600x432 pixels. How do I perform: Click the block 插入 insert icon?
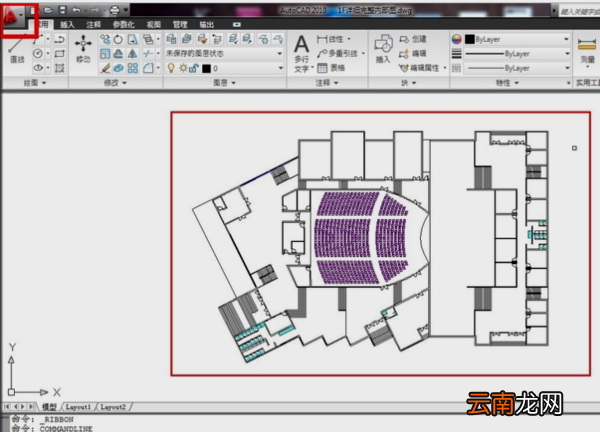[x=383, y=49]
